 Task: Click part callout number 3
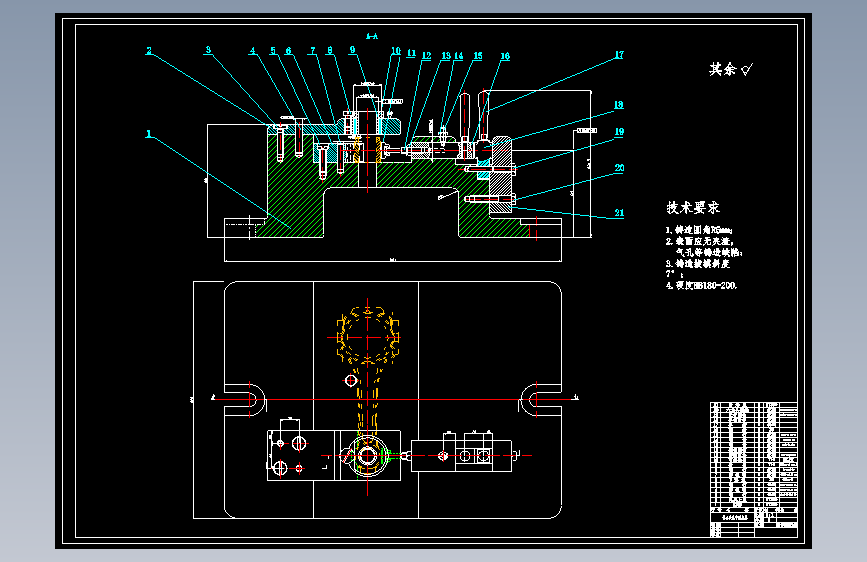[208, 49]
